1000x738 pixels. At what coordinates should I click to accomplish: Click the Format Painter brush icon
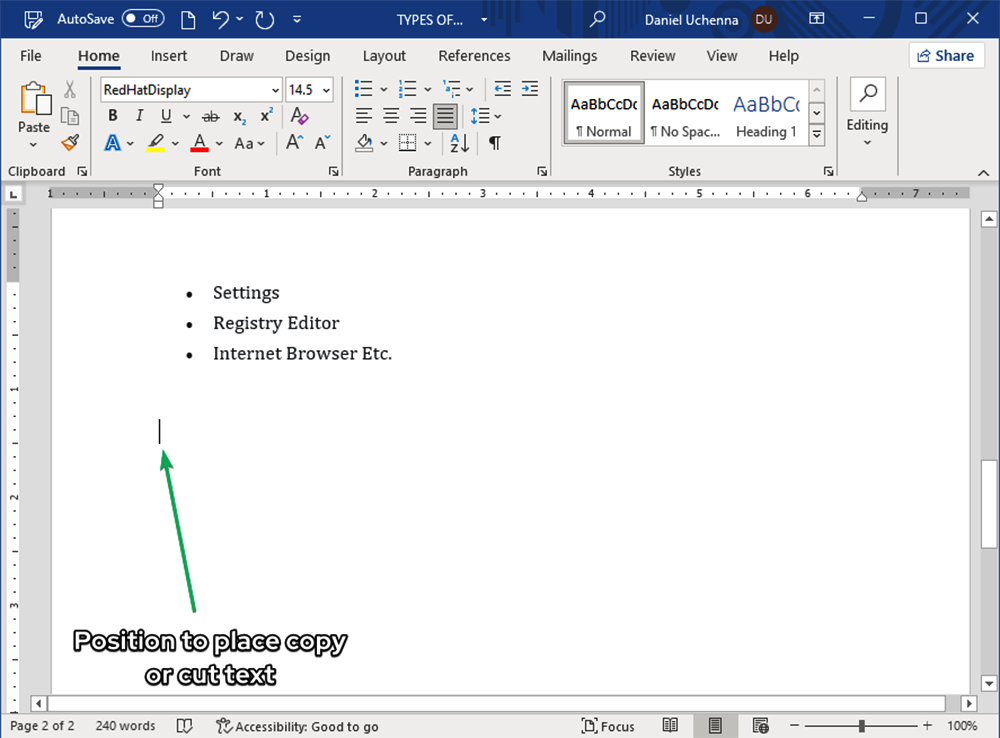click(69, 143)
